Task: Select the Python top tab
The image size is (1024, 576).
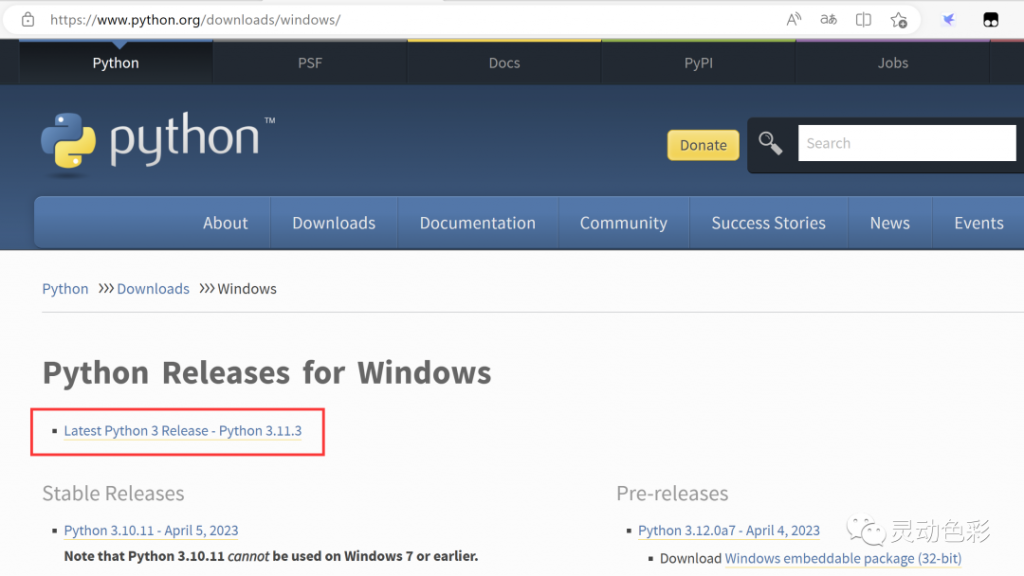Action: pos(116,63)
